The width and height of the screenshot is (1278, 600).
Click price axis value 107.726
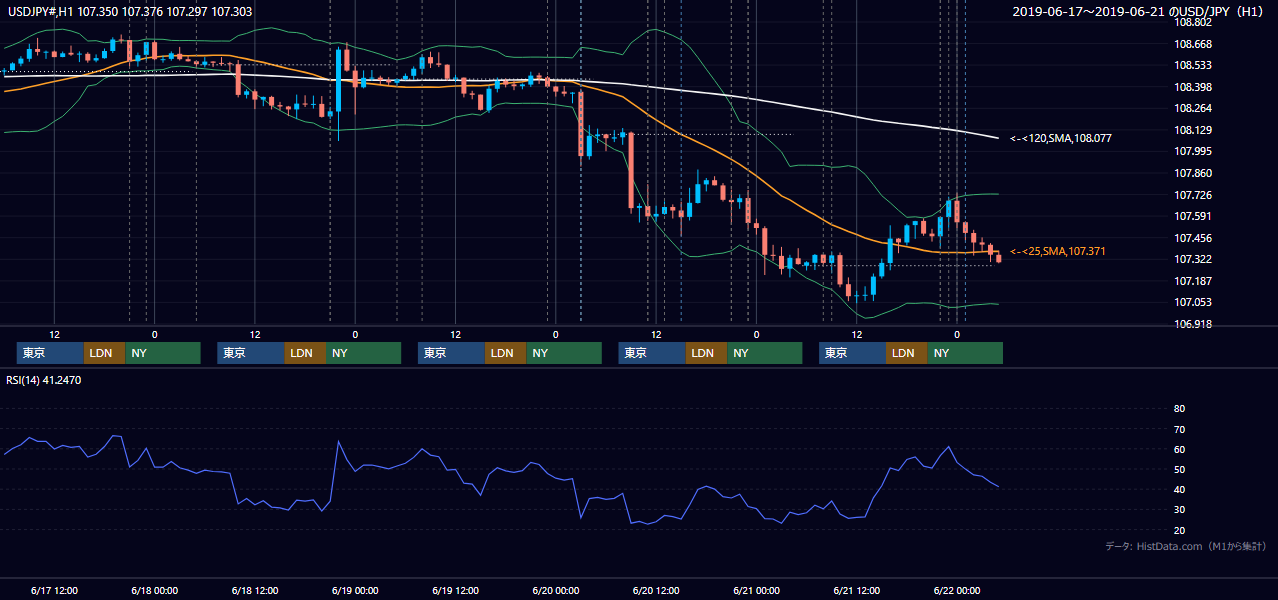1192,195
